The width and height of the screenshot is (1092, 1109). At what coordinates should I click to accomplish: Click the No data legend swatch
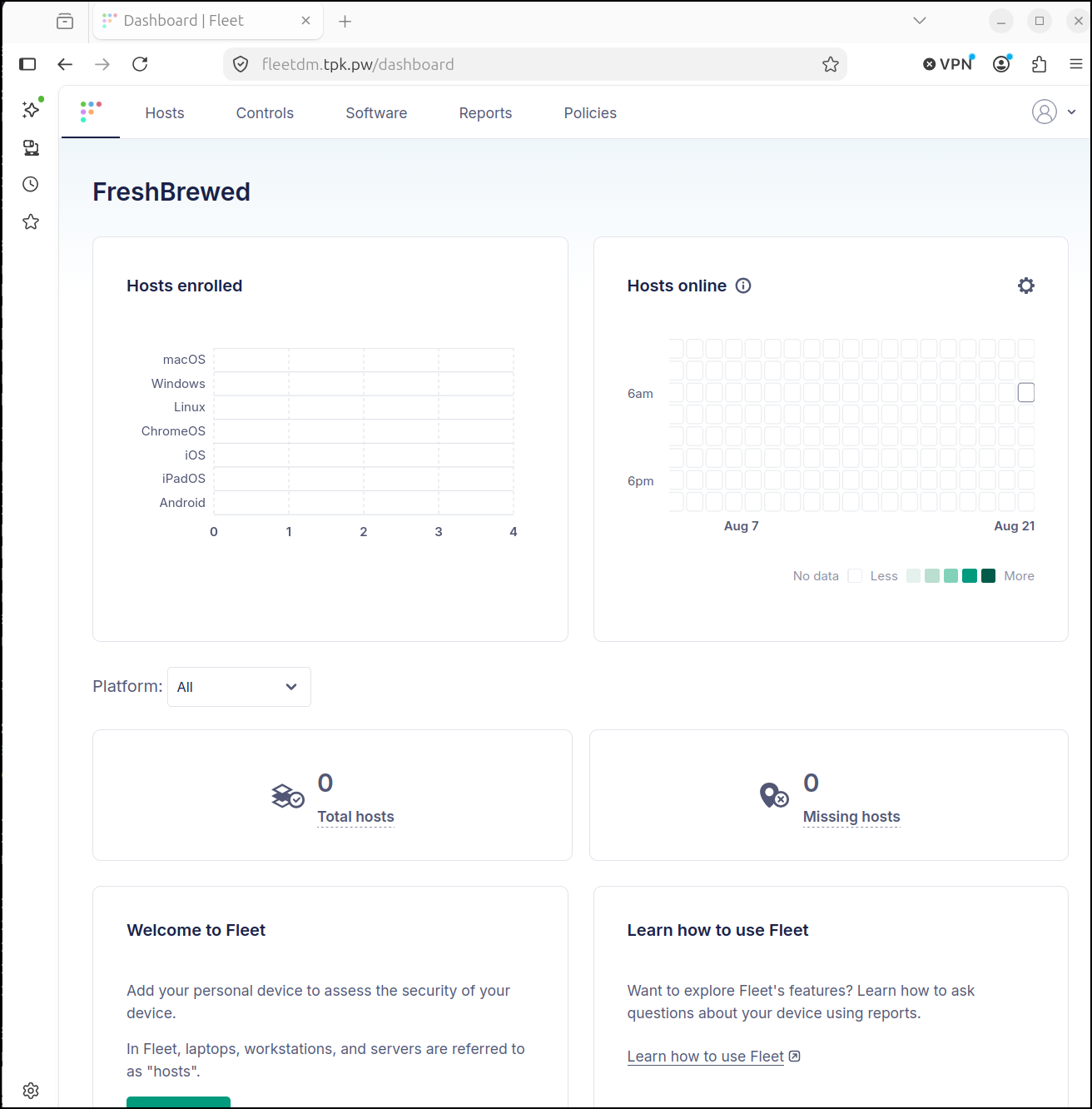coord(855,575)
